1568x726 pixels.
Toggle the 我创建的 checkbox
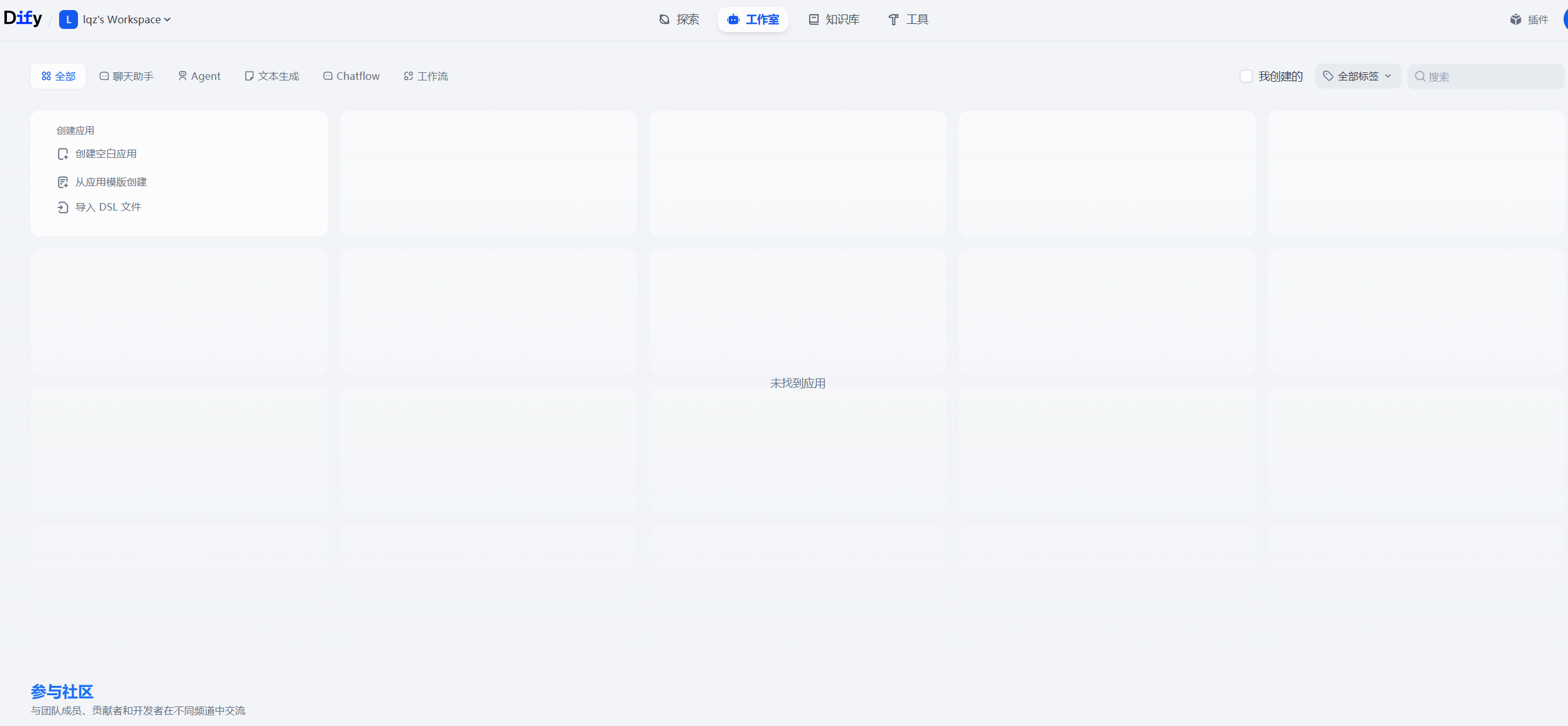1245,76
